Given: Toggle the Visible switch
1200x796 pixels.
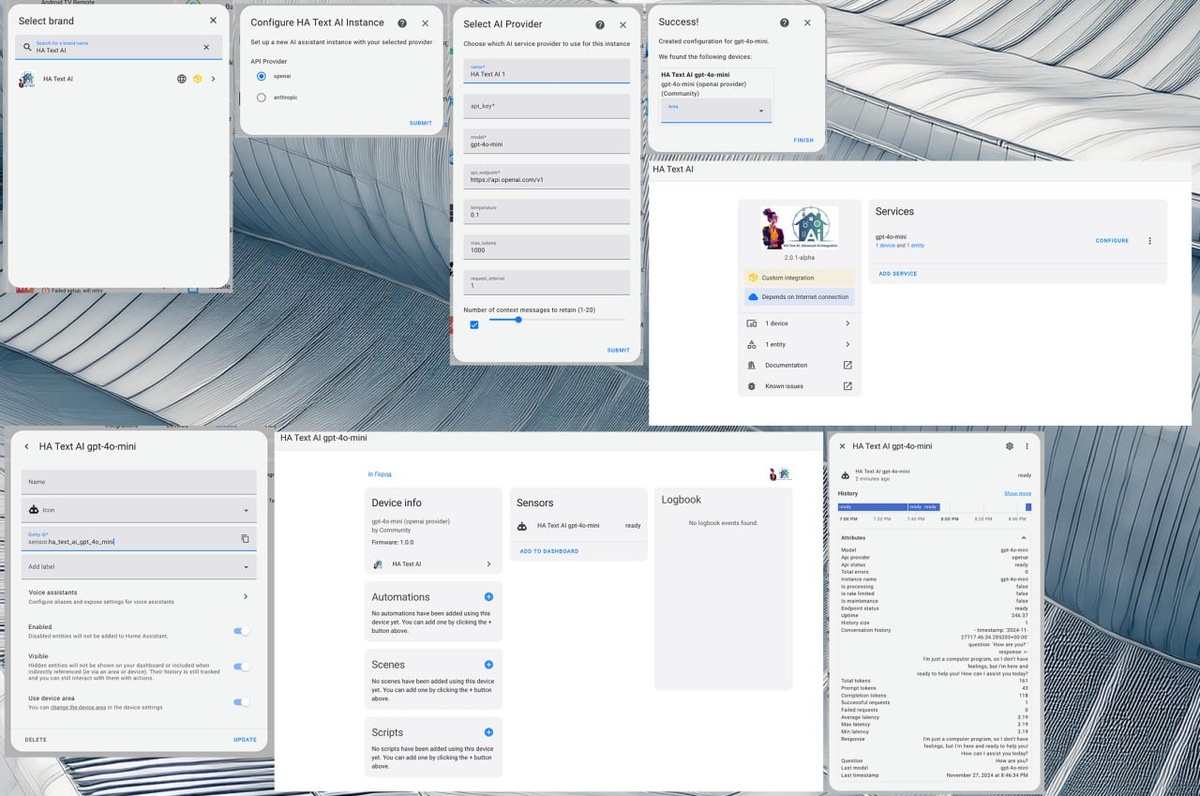Looking at the screenshot, I should click(x=241, y=667).
